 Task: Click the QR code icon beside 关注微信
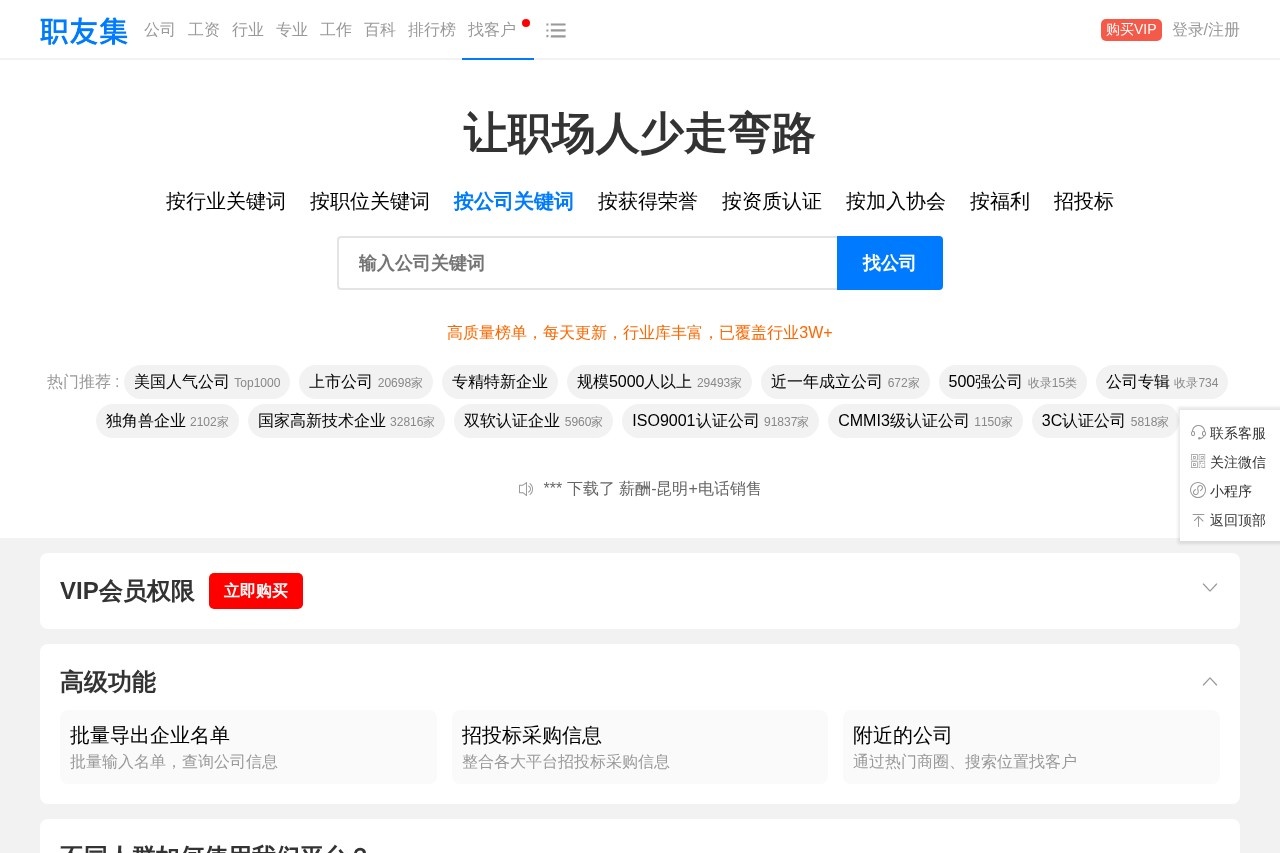coord(1198,461)
